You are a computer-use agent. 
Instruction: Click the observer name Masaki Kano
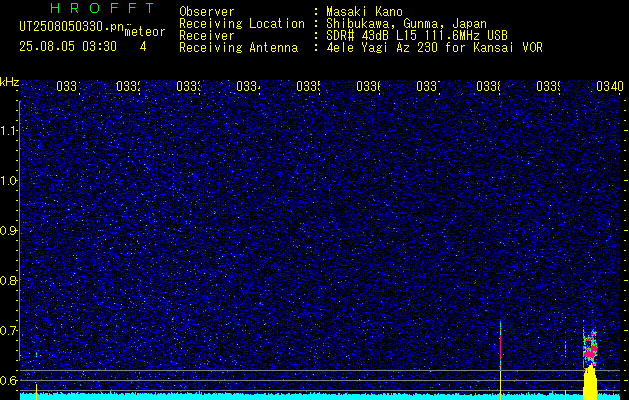(x=364, y=11)
